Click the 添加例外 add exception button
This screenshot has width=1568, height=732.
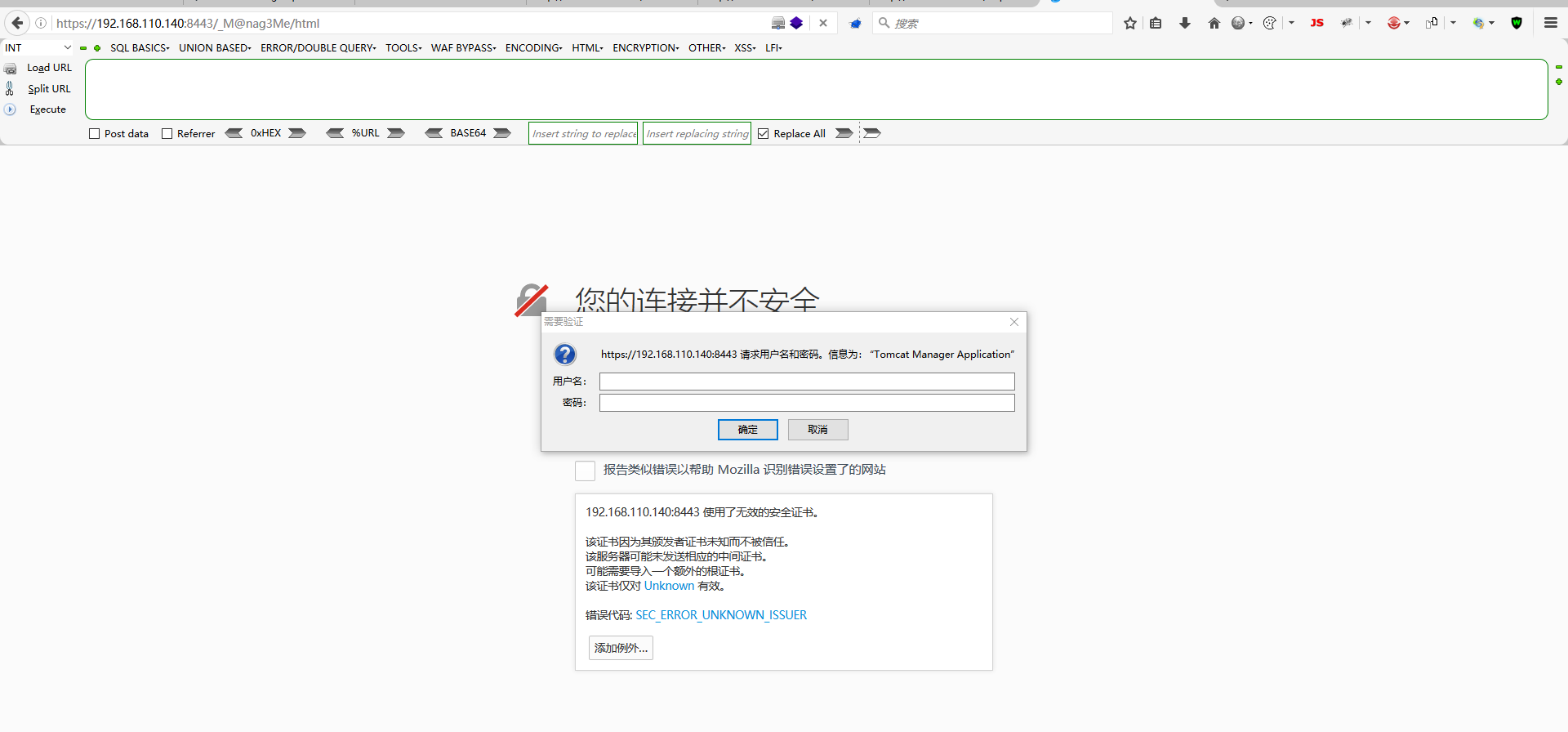[621, 648]
